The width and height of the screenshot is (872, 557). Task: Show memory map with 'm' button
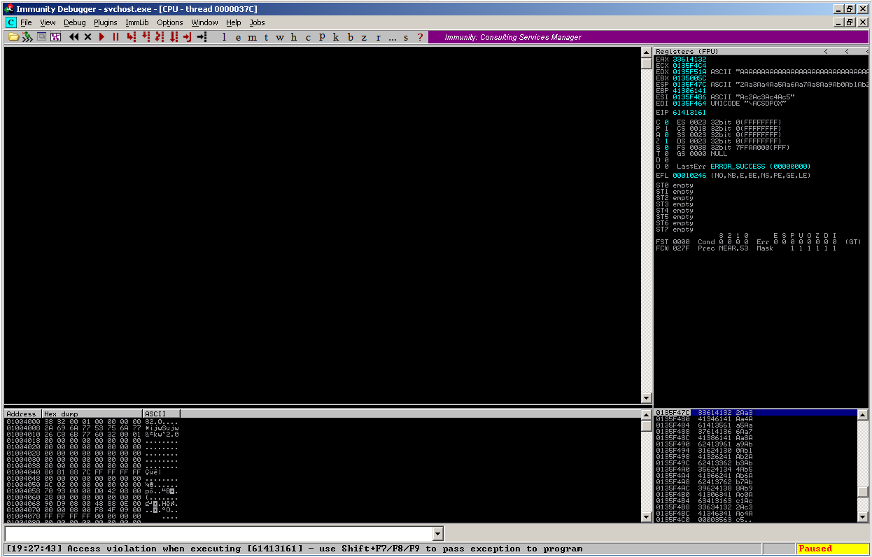(x=252, y=37)
